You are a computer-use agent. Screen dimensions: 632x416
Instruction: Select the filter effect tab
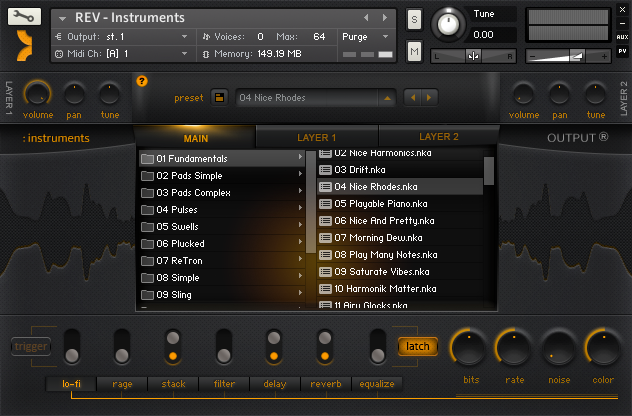(224, 384)
